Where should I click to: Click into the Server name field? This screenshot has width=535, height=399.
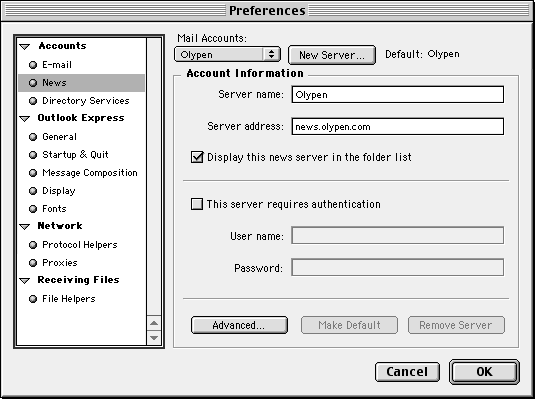tap(397, 95)
